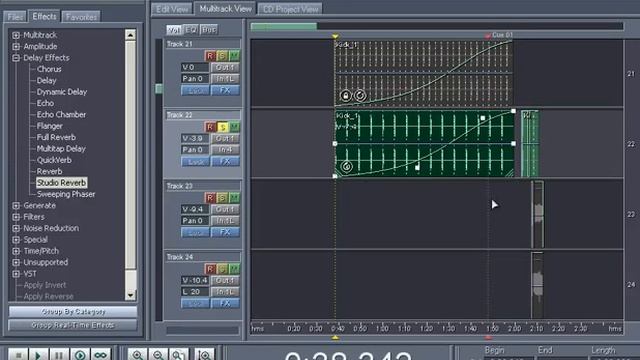Mute Track 24 with the M button
Viewport: 640px width, 360px height.
234,269
